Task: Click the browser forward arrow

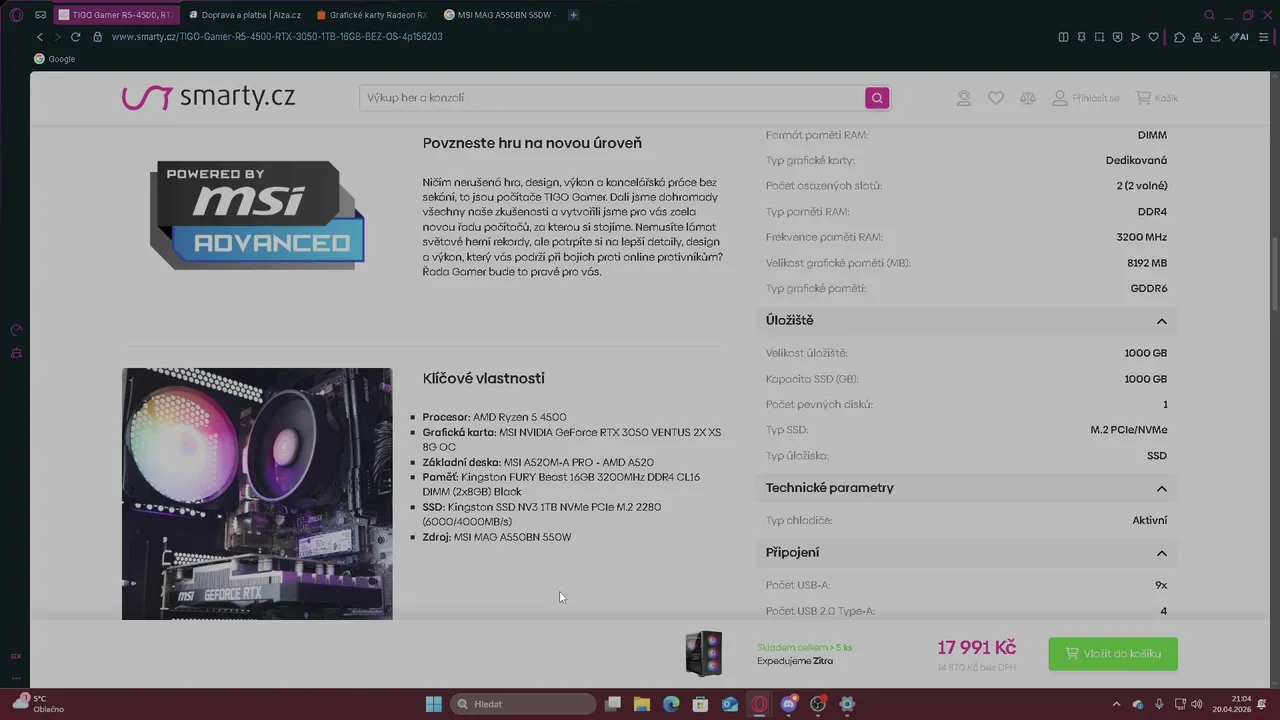Action: (x=57, y=37)
